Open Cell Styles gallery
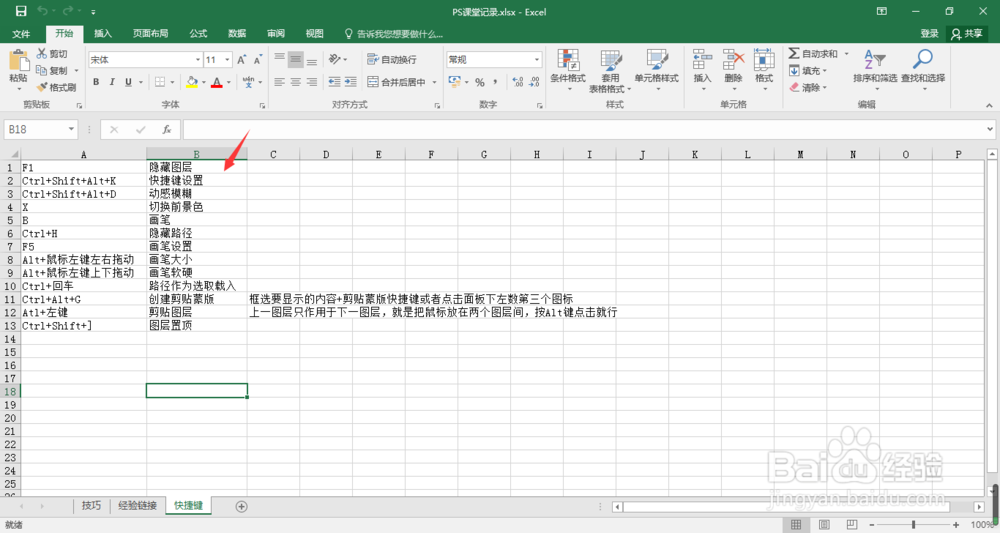The image size is (1000, 533). pos(656,69)
